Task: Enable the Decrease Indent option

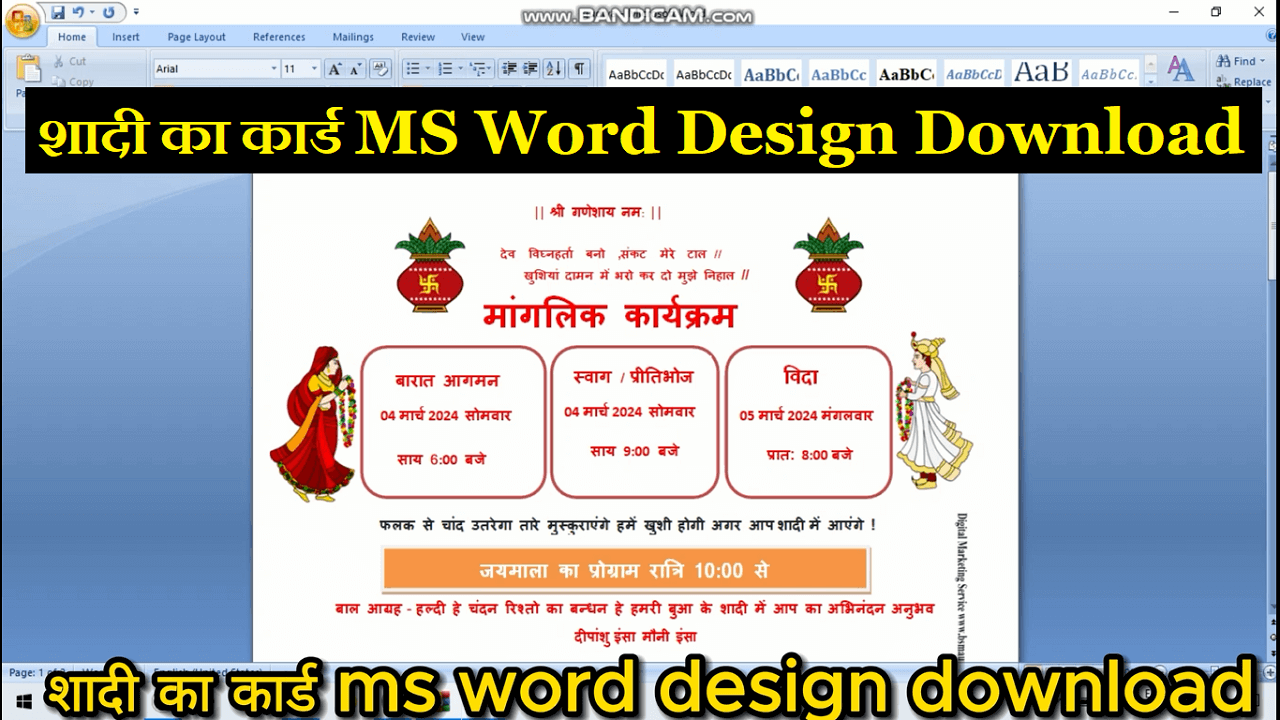Action: click(508, 68)
